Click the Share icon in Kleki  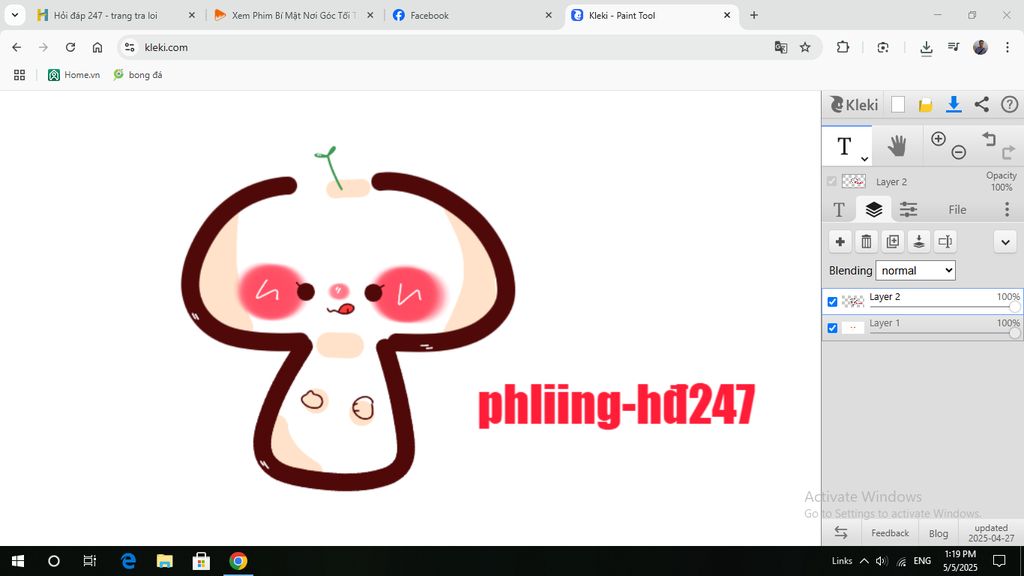tap(982, 104)
